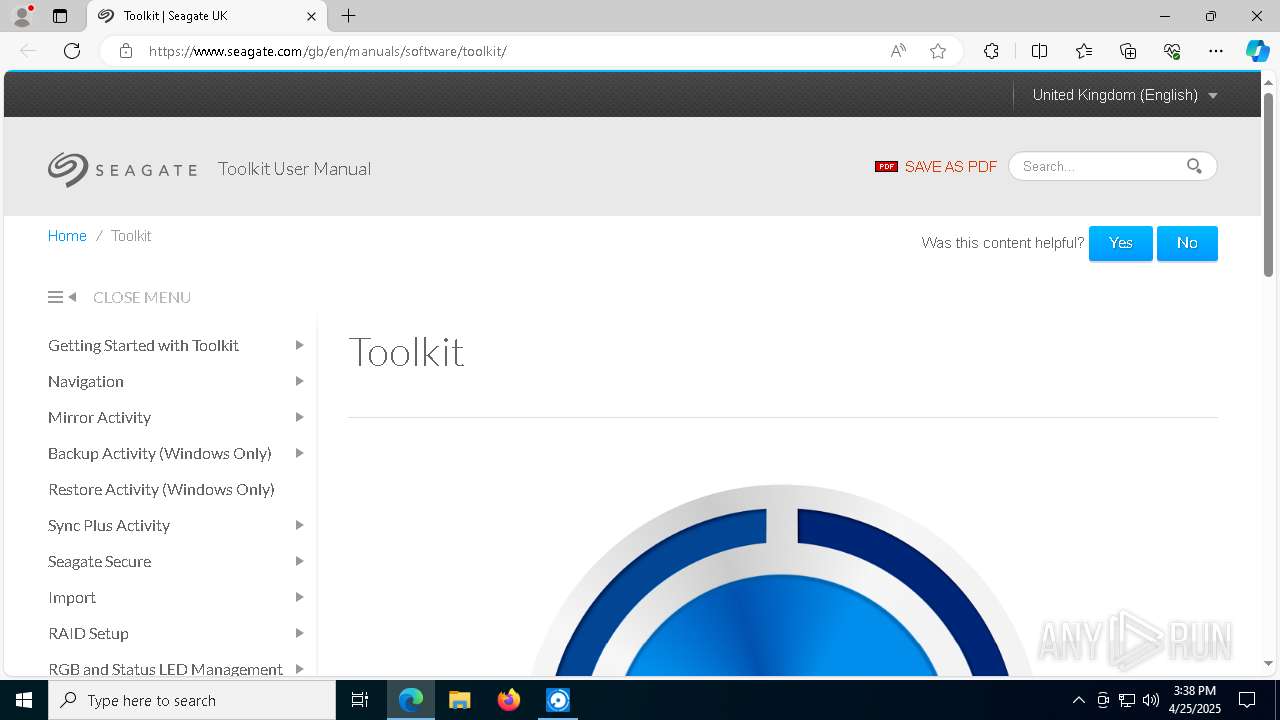Open the Favorites list icon
Image resolution: width=1280 pixels, height=720 pixels.
pyautogui.click(x=1084, y=51)
